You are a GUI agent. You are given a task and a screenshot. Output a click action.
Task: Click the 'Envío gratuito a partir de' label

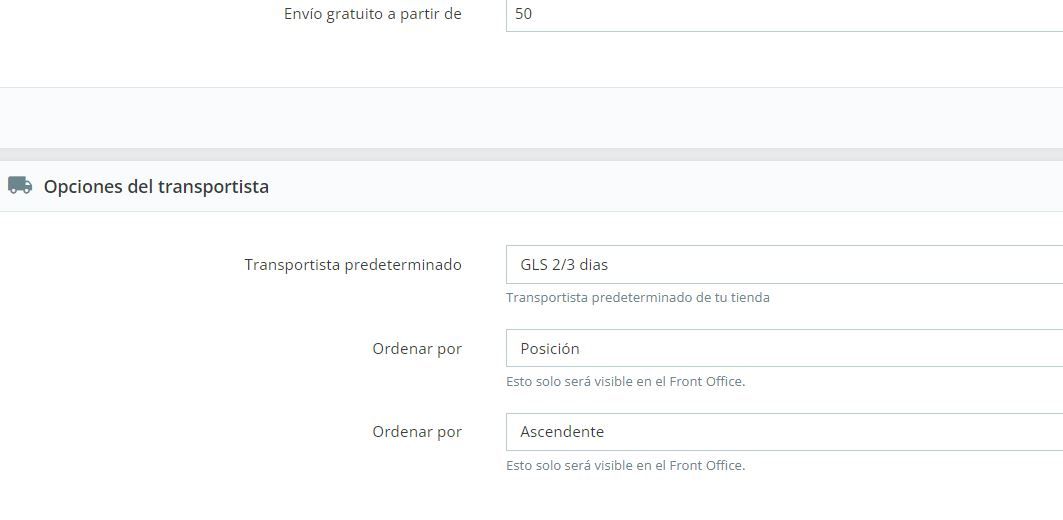click(x=373, y=14)
